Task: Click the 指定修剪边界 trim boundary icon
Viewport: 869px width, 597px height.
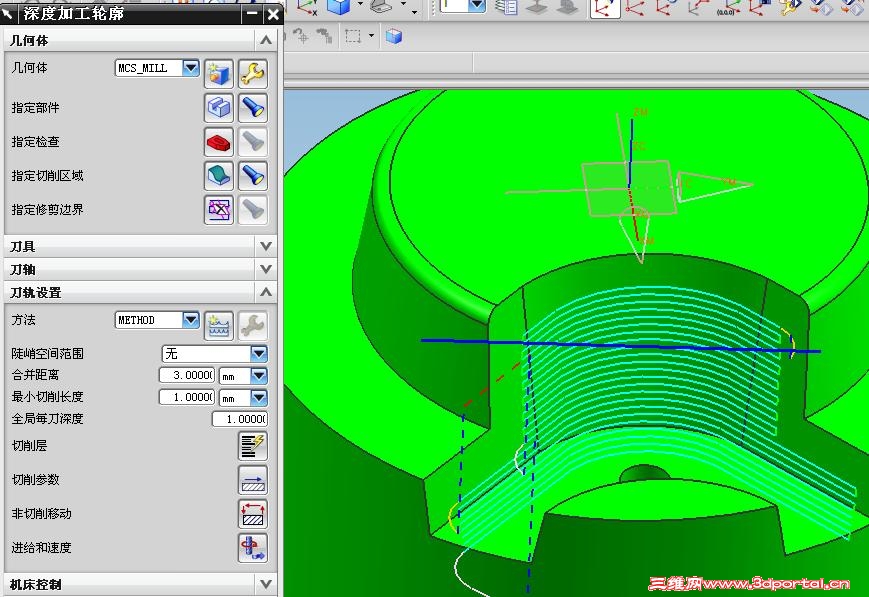Action: (x=218, y=209)
